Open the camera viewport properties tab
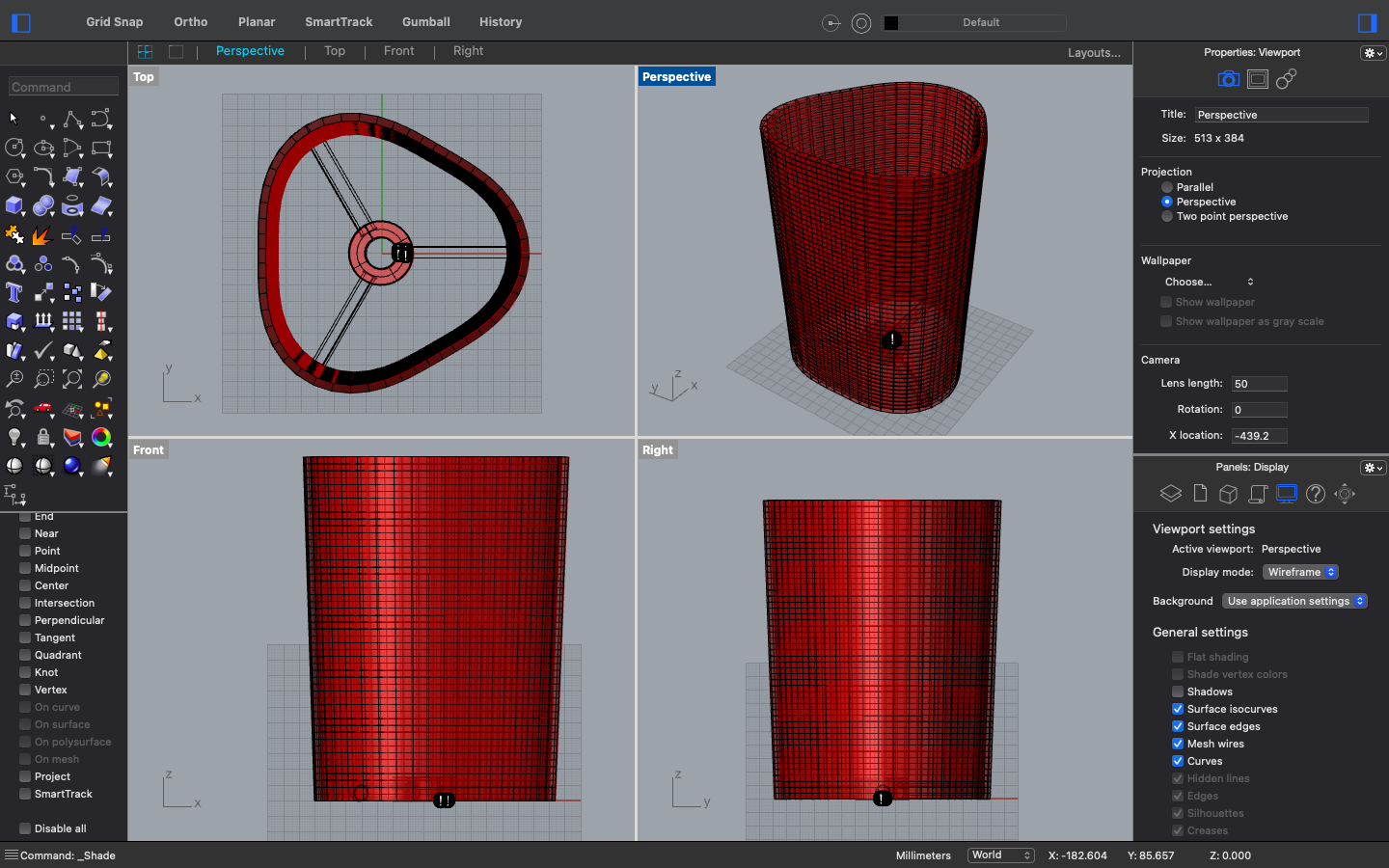The image size is (1389, 868). tap(1228, 79)
